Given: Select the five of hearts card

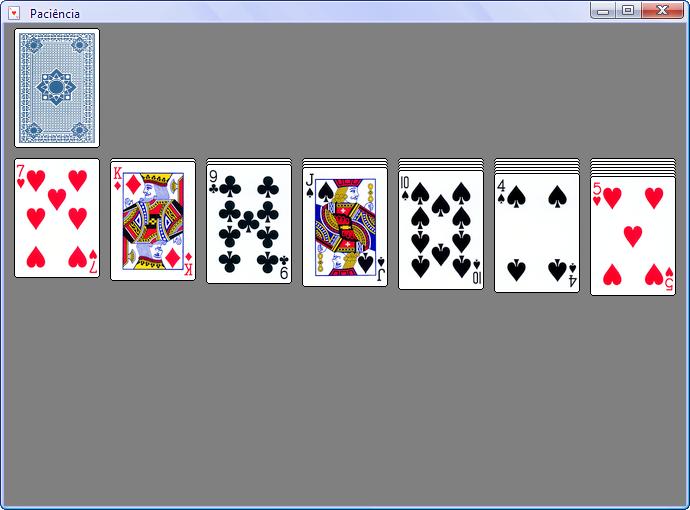Looking at the screenshot, I should point(632,236).
